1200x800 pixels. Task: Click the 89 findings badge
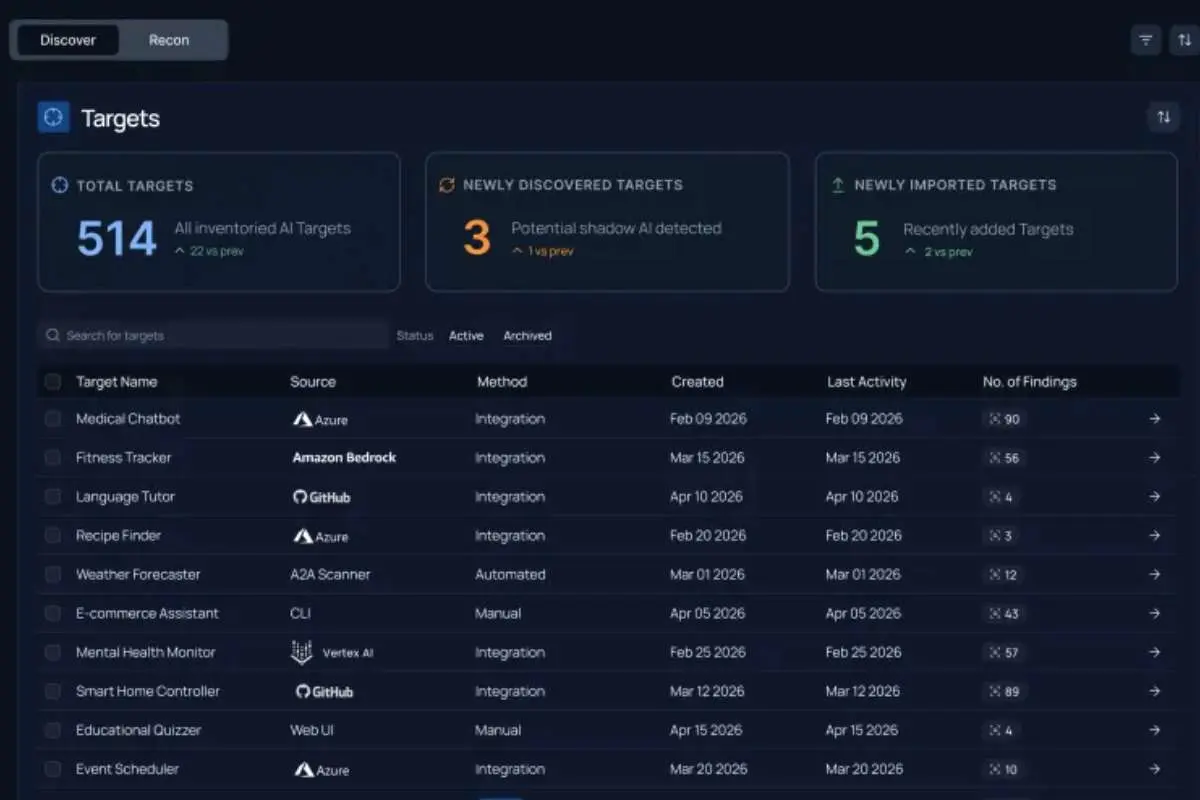(x=1004, y=692)
